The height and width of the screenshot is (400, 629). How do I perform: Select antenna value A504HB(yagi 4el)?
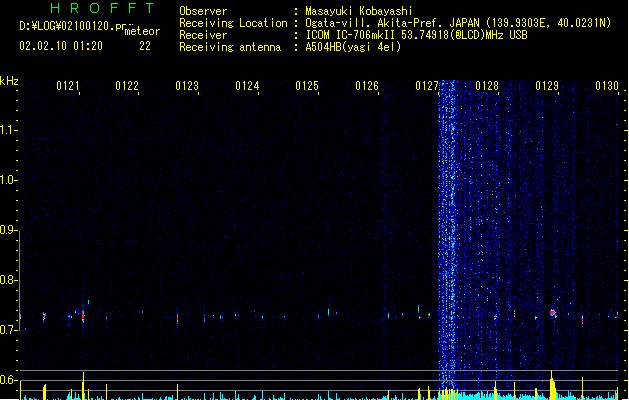(x=353, y=47)
